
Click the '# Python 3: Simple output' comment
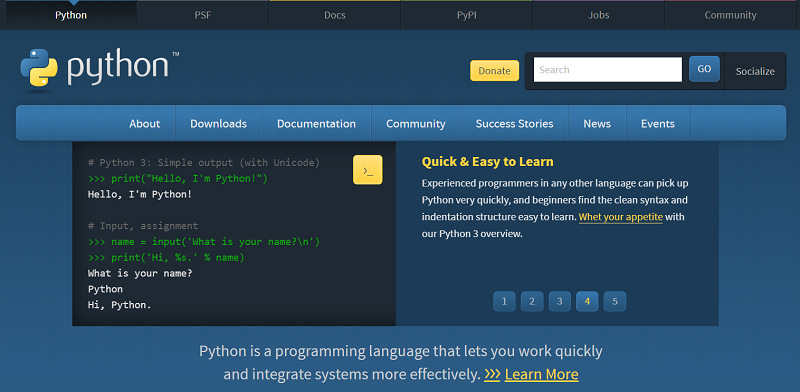204,163
